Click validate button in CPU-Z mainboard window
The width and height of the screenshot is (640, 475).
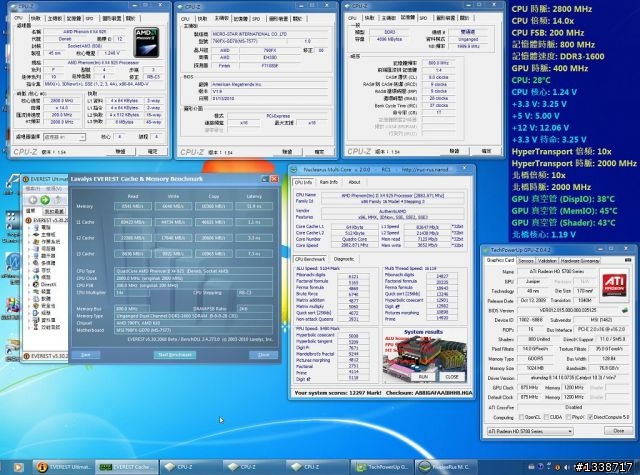pyautogui.click(x=287, y=151)
